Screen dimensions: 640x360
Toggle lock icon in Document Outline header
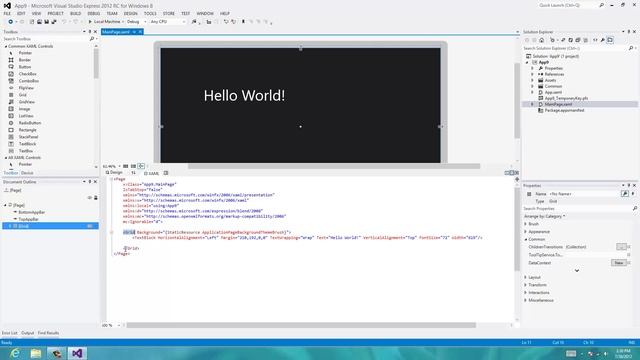(x=96, y=198)
